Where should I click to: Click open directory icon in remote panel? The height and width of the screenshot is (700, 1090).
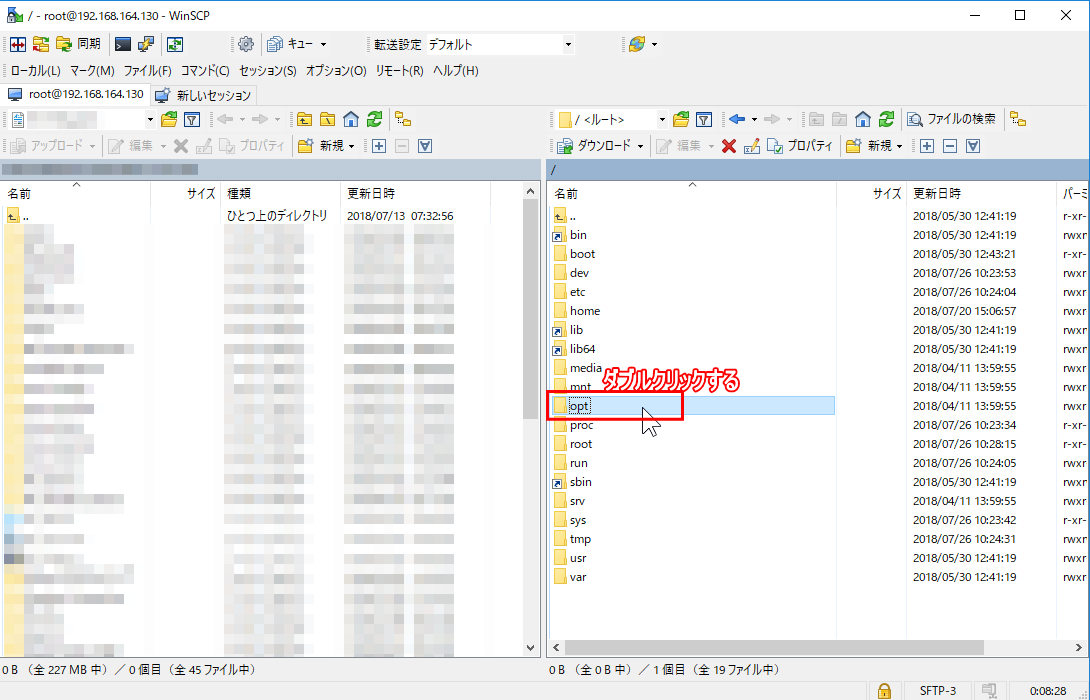(x=681, y=120)
